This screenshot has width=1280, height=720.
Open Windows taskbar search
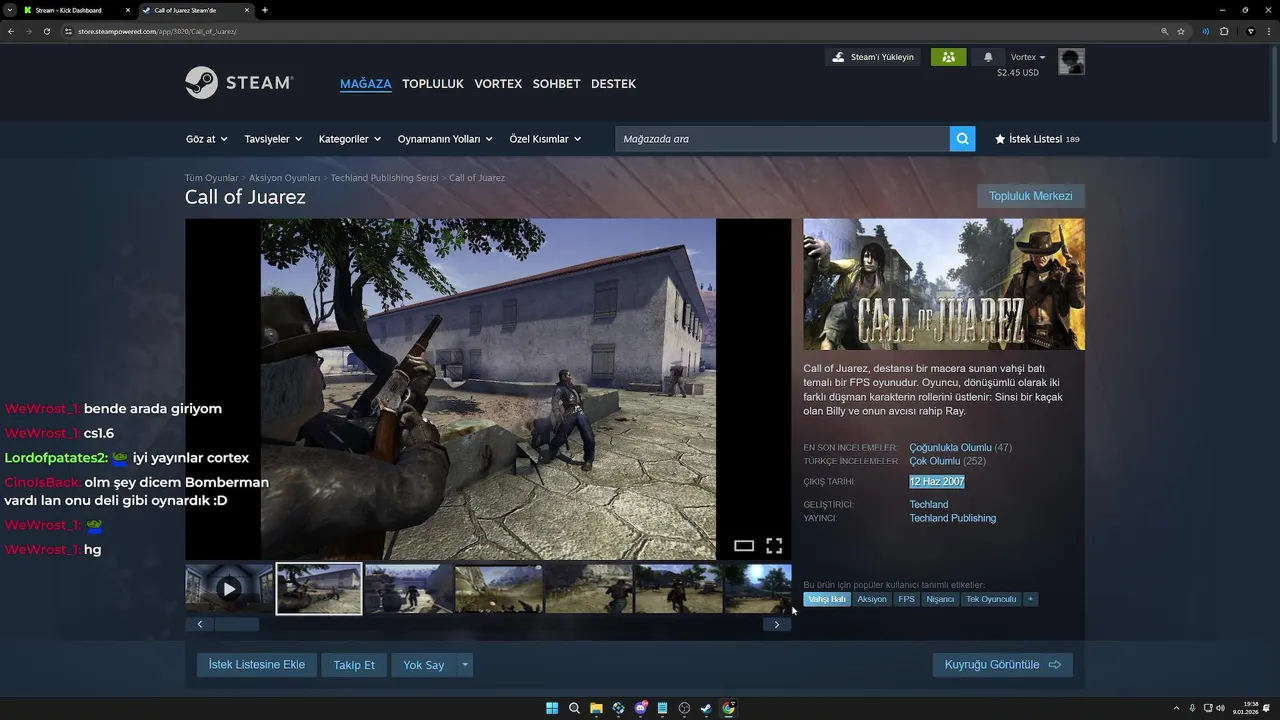(x=574, y=708)
